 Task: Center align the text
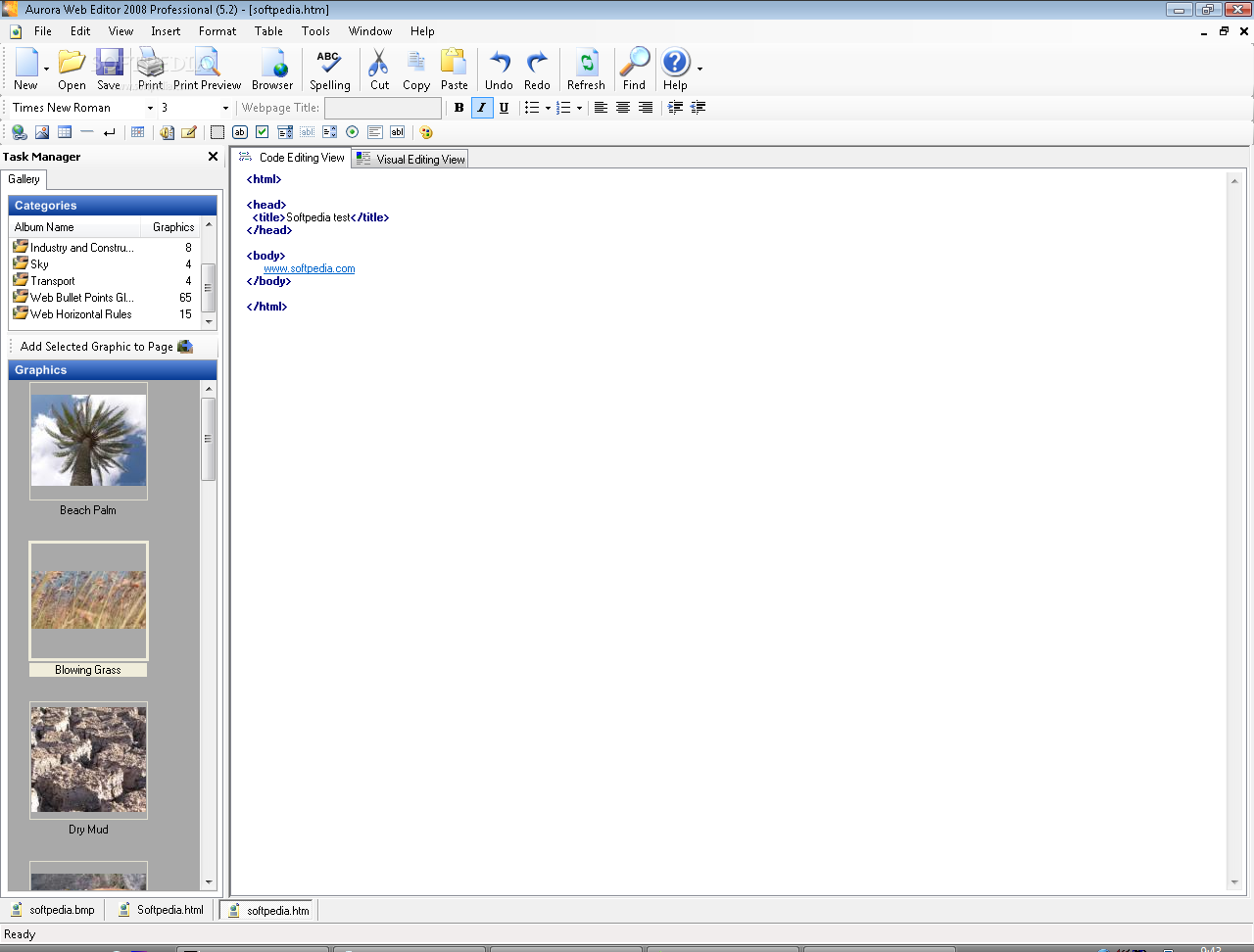tap(623, 108)
